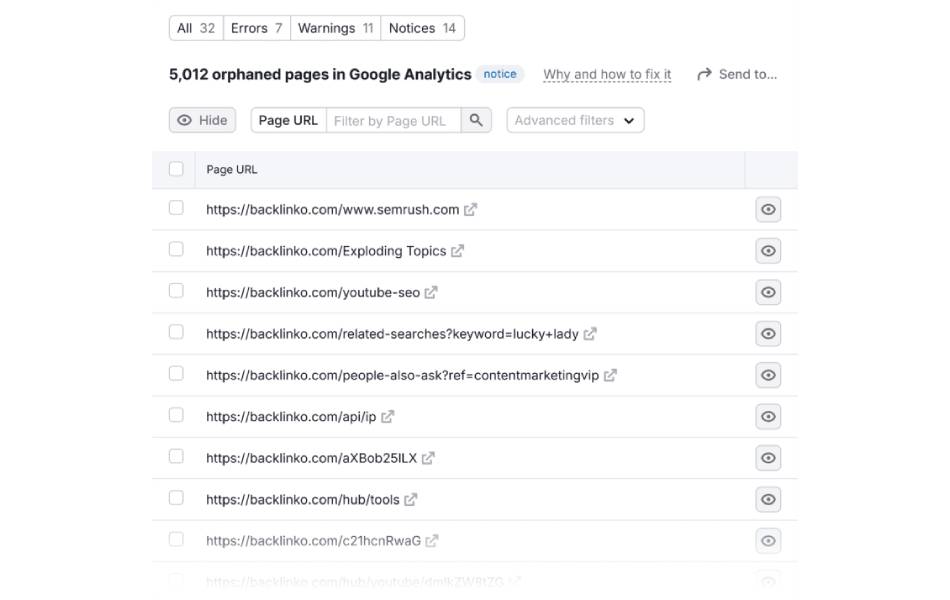Click the 5,012 orphaned pages heading

[x=320, y=75]
